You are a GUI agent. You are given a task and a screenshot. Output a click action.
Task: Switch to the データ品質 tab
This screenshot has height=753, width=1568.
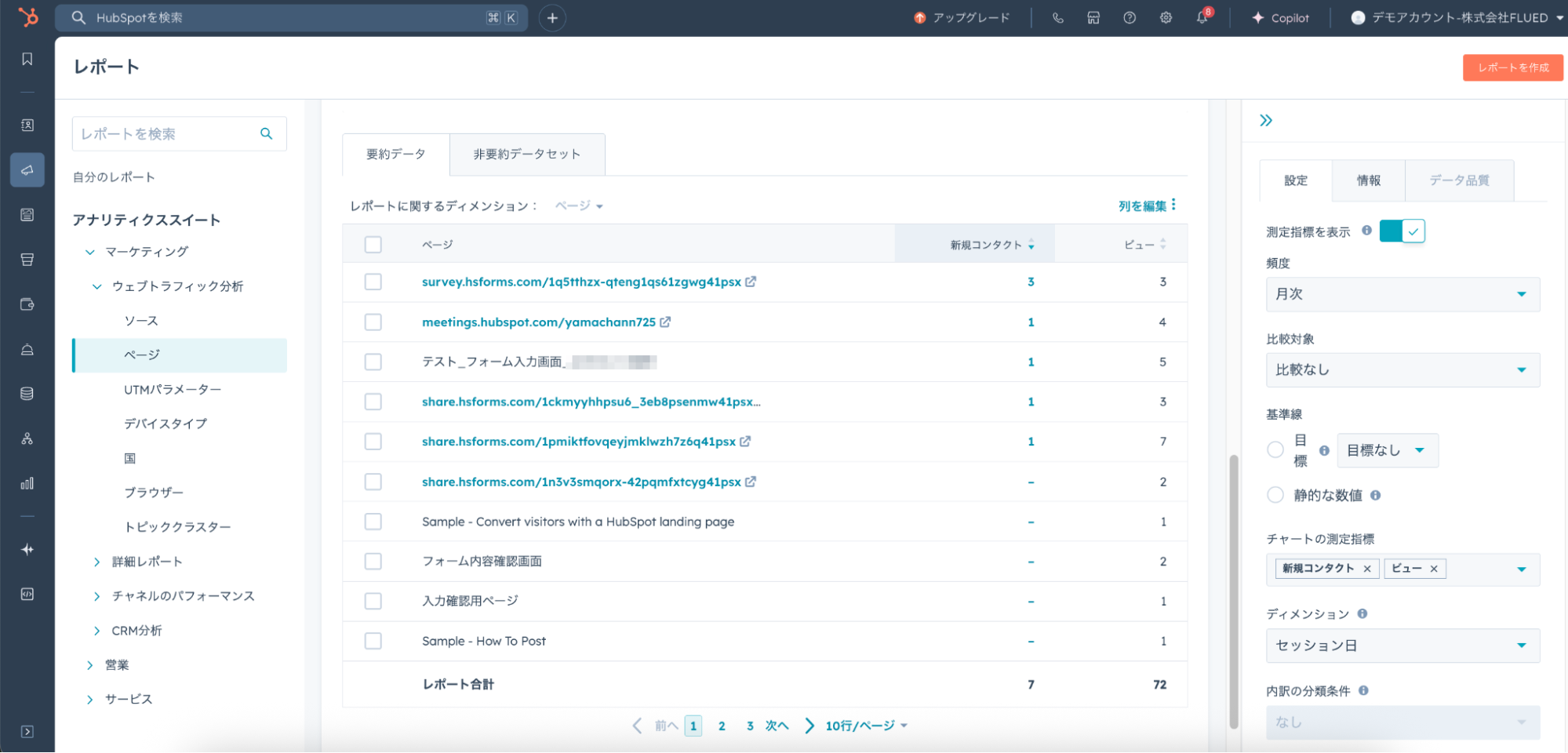tap(1459, 180)
